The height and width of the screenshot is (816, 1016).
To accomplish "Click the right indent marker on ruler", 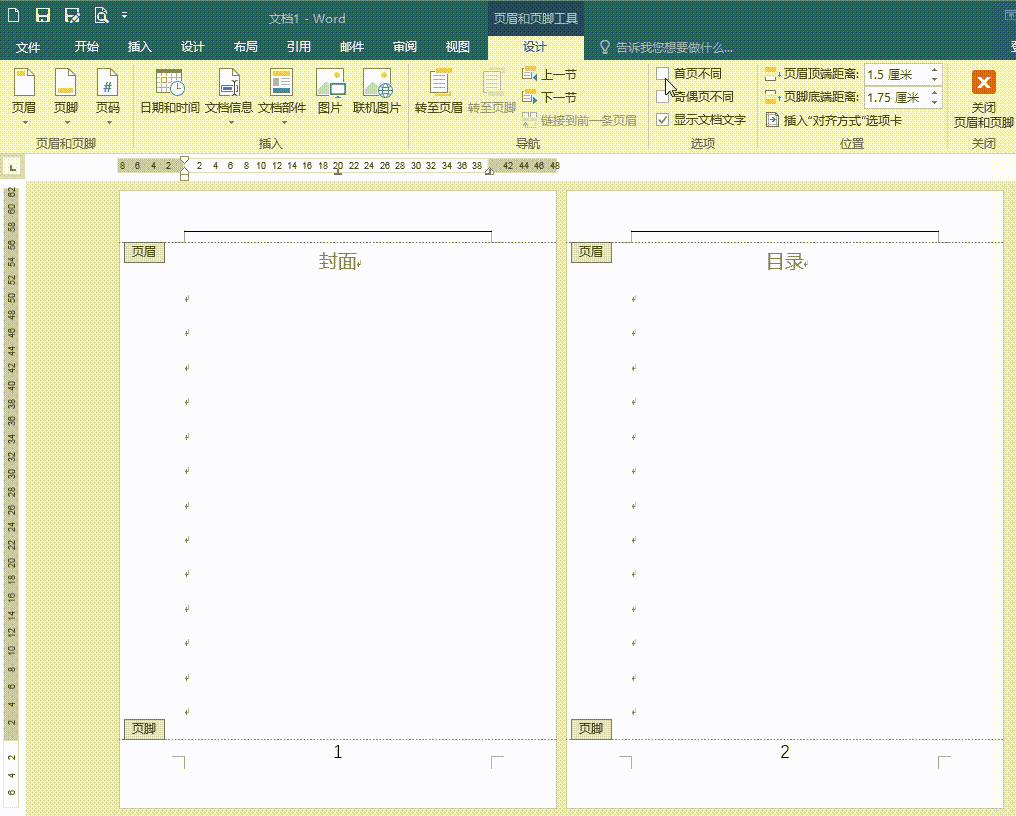I will point(490,170).
